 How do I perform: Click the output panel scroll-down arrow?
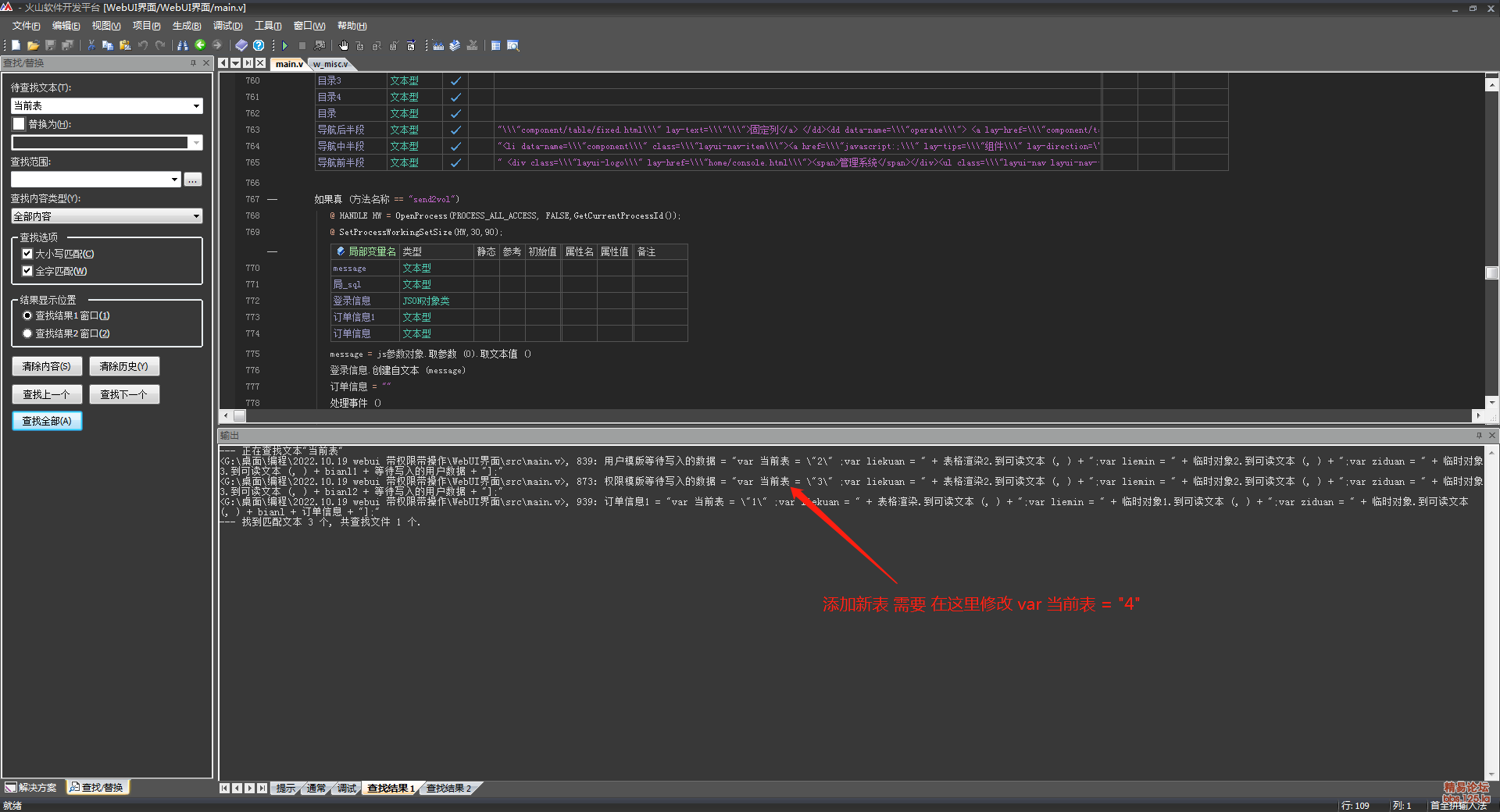(x=1492, y=774)
